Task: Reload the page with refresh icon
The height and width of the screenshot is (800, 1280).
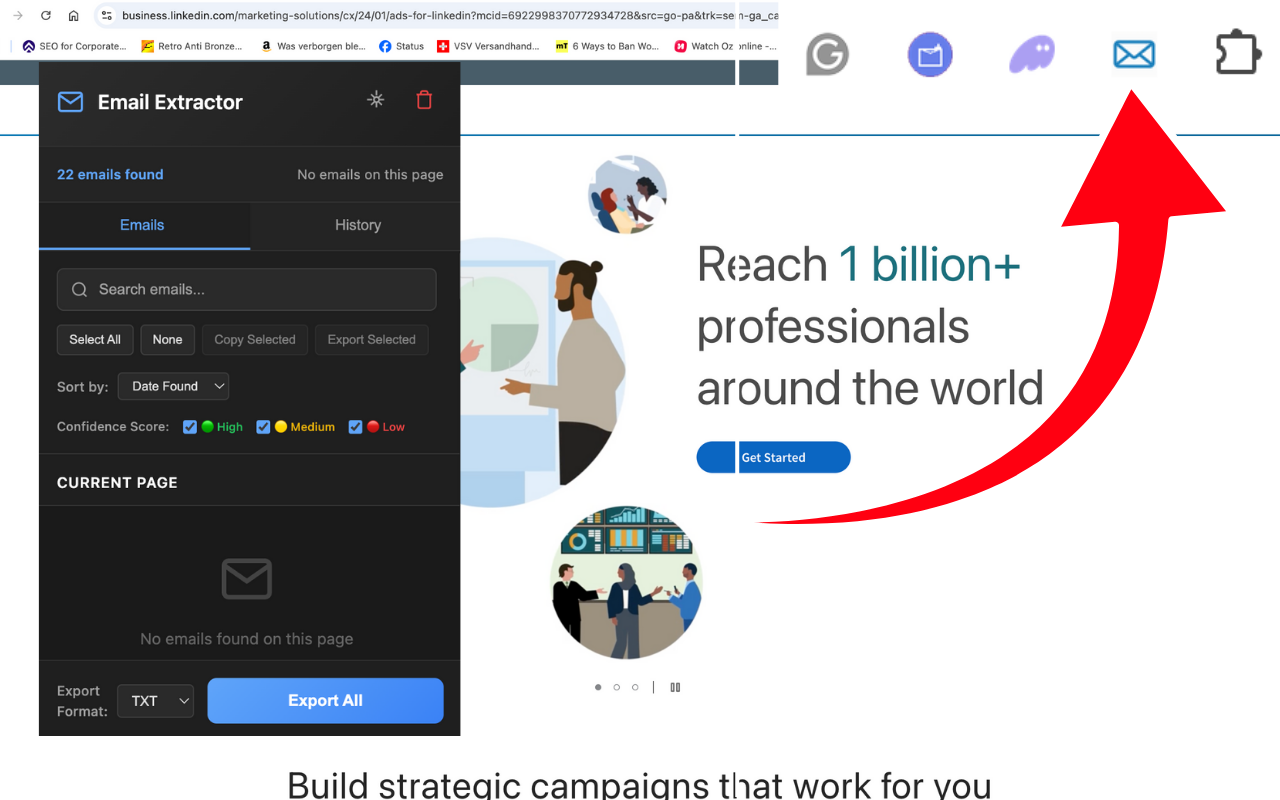Action: pos(45,16)
